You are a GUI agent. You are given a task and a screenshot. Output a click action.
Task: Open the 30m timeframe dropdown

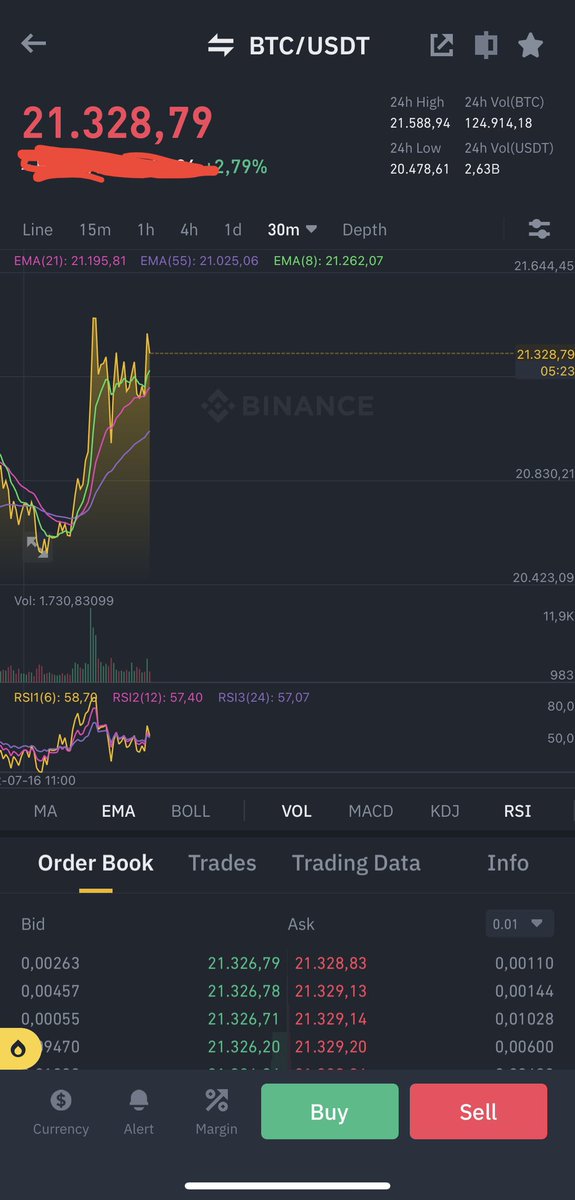coord(292,229)
